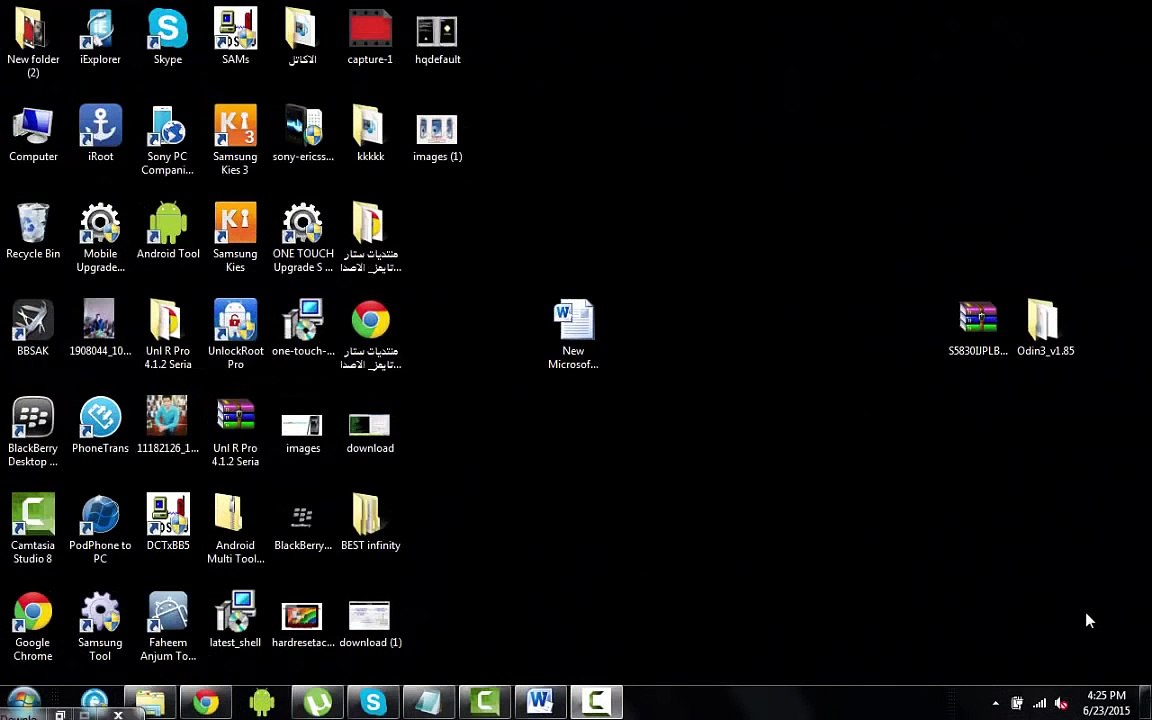Screen dimensions: 1152x720
Task: Select the Mobile Upgrade gear shortcut
Action: 100,237
